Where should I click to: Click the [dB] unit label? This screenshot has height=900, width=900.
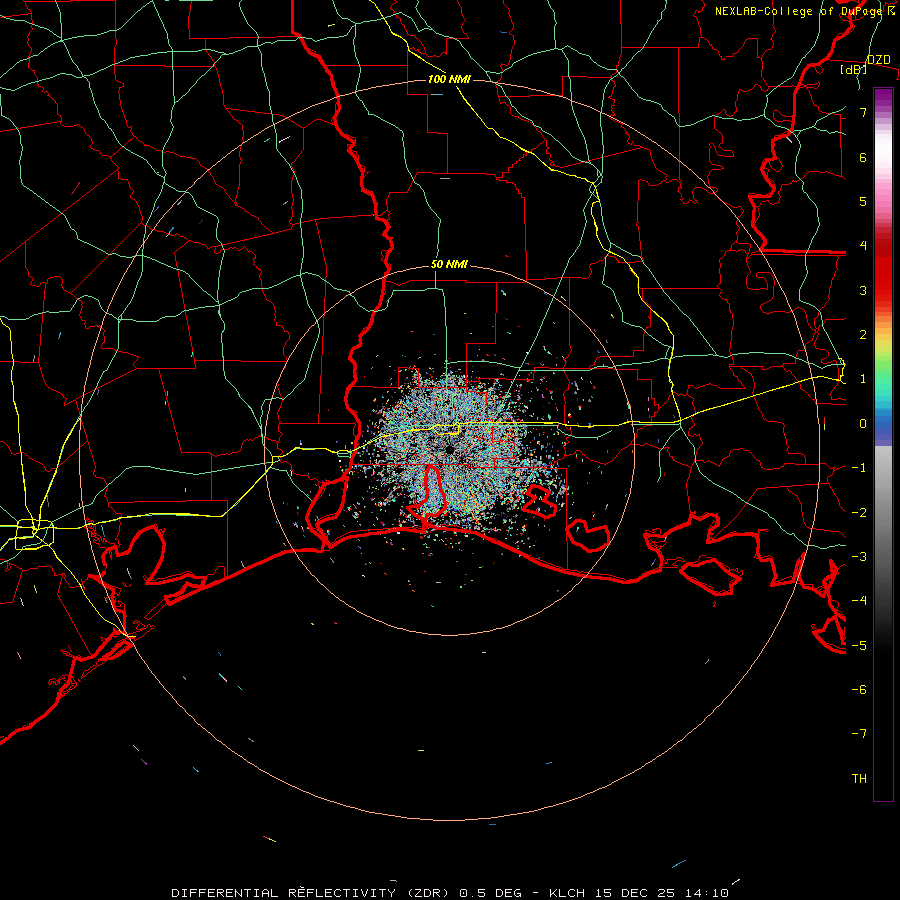click(854, 70)
